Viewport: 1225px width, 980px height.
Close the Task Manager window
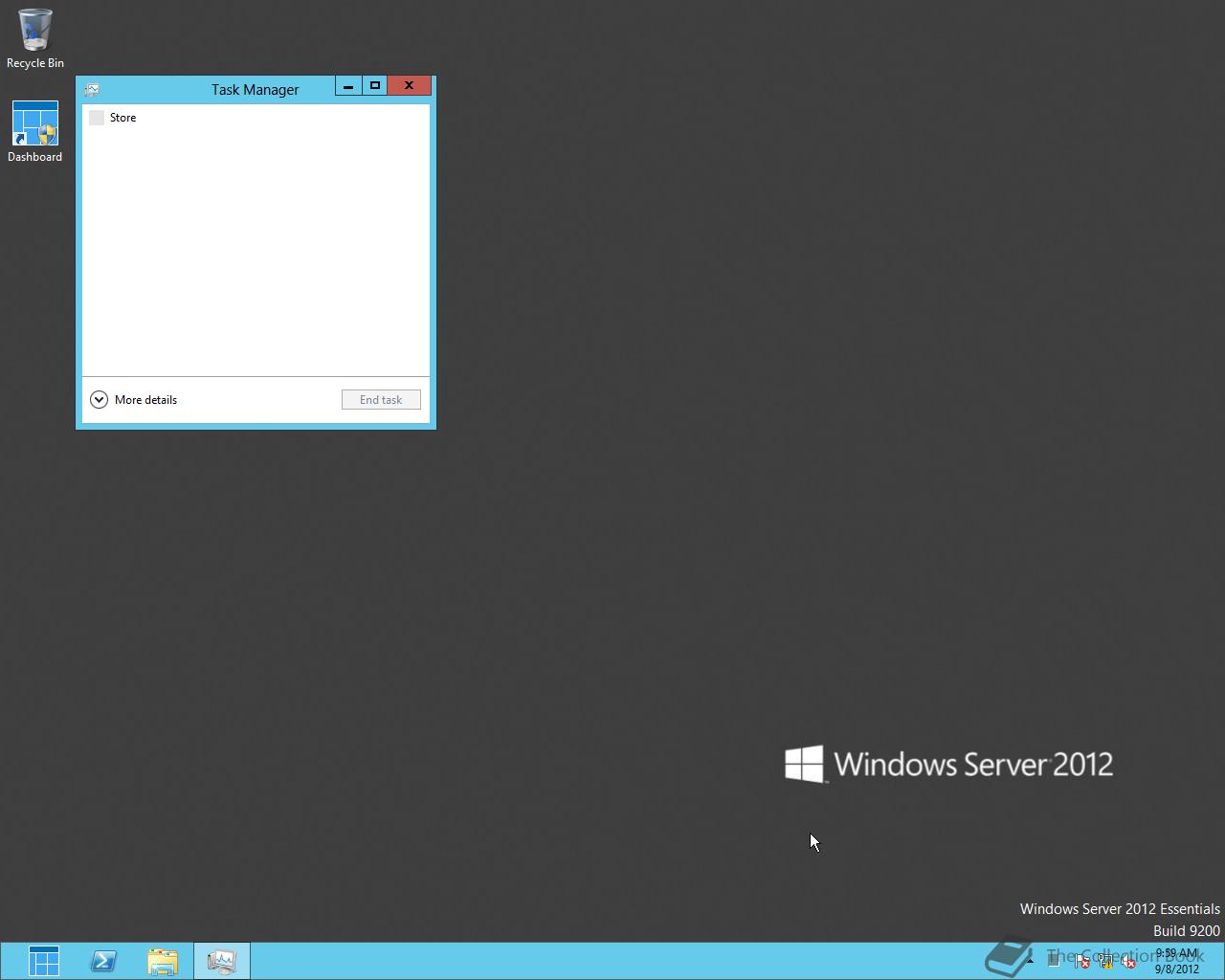[409, 86]
